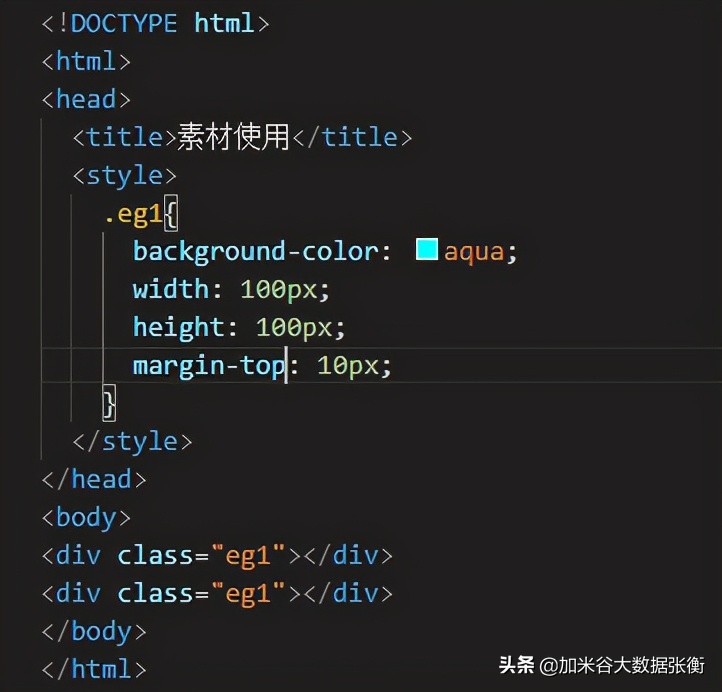Click the height property name
Image resolution: width=722 pixels, height=692 pixels.
point(178,327)
